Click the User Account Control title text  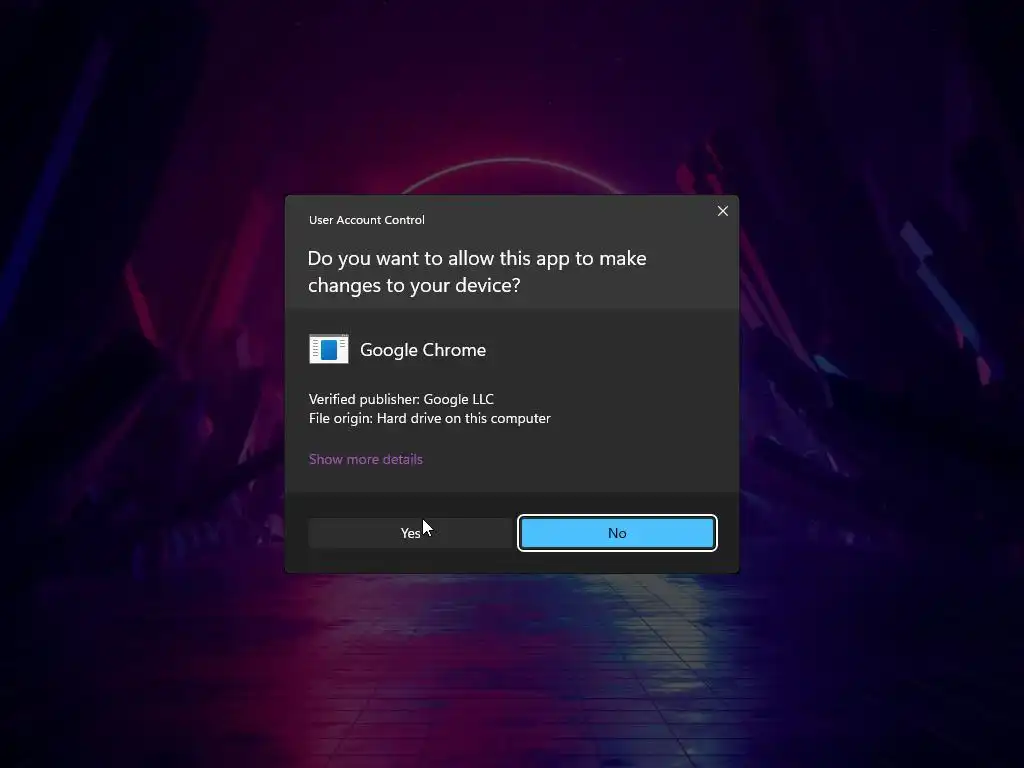[366, 220]
